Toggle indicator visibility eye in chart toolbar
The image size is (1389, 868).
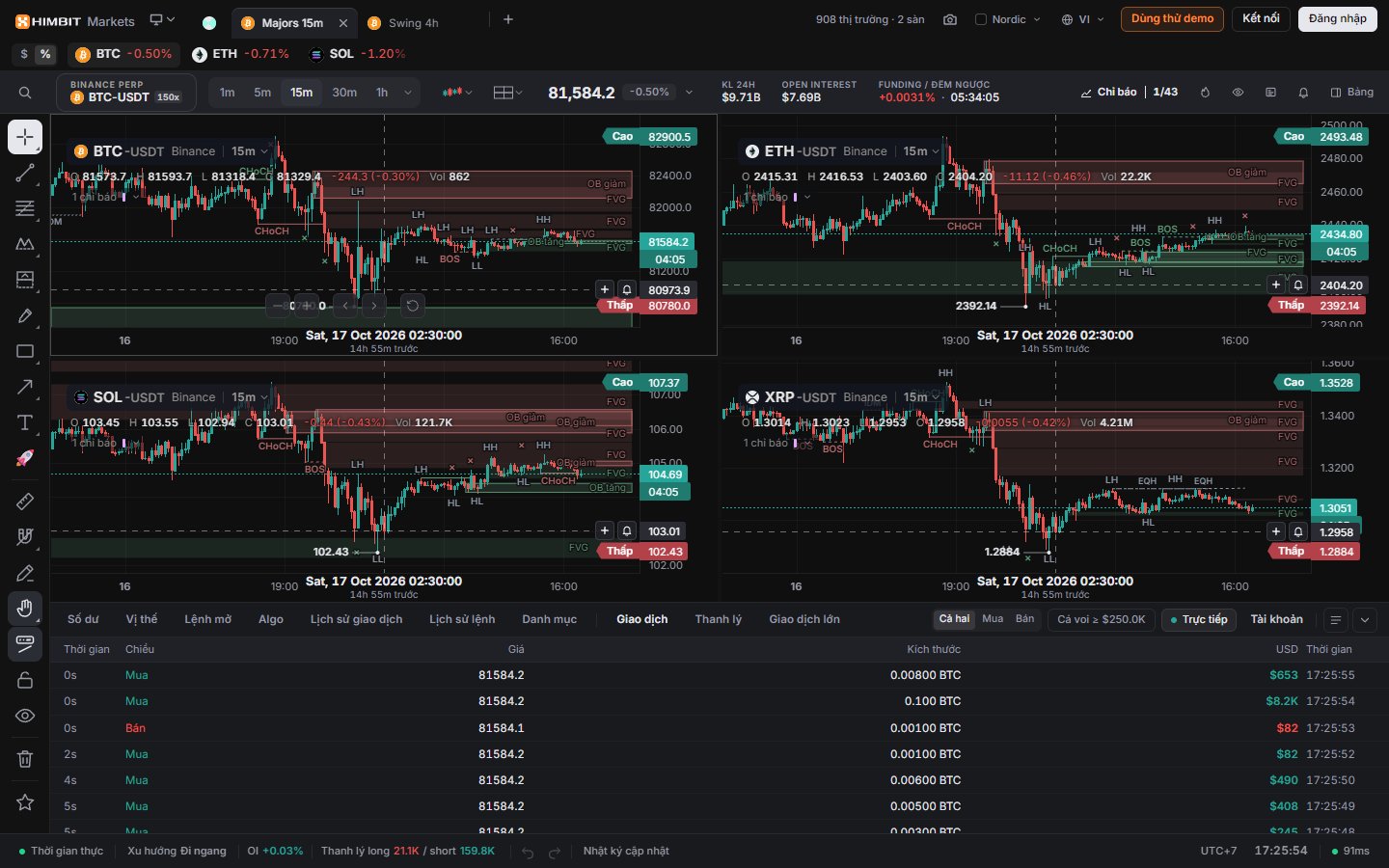(x=1238, y=93)
